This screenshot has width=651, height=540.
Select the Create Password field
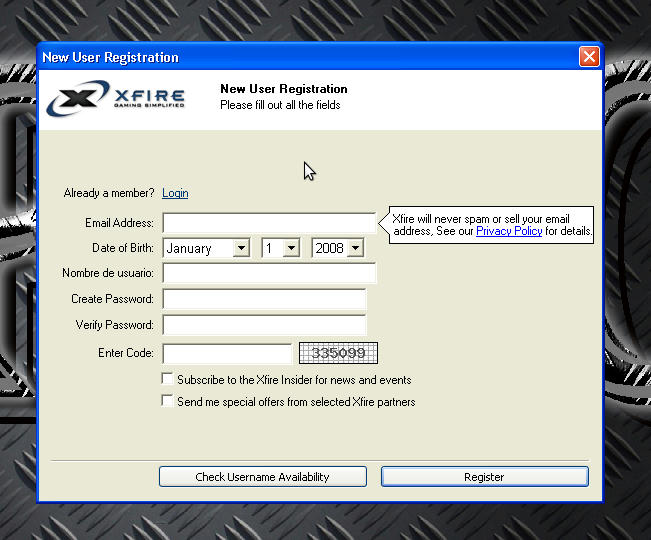264,299
